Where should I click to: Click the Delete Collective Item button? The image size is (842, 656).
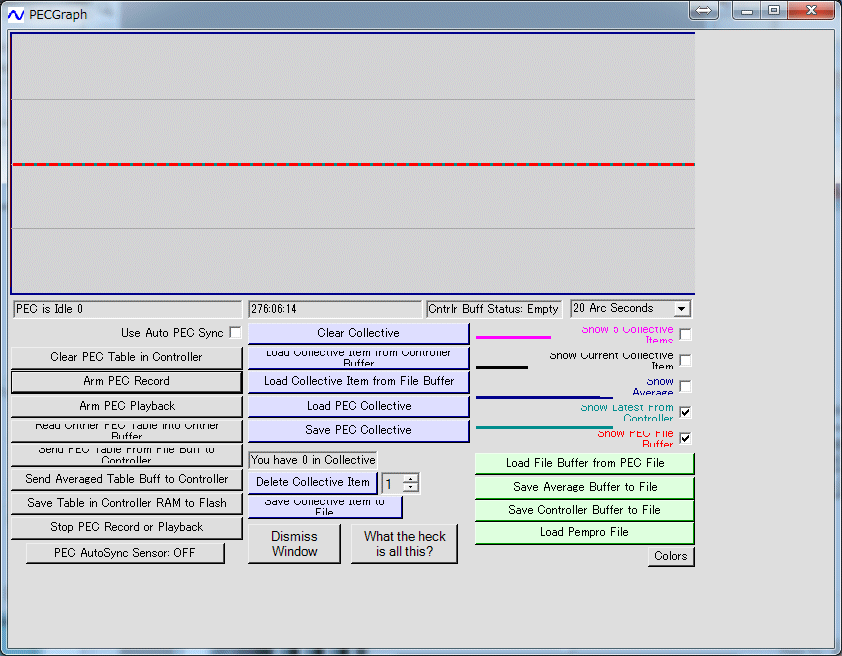tap(313, 482)
